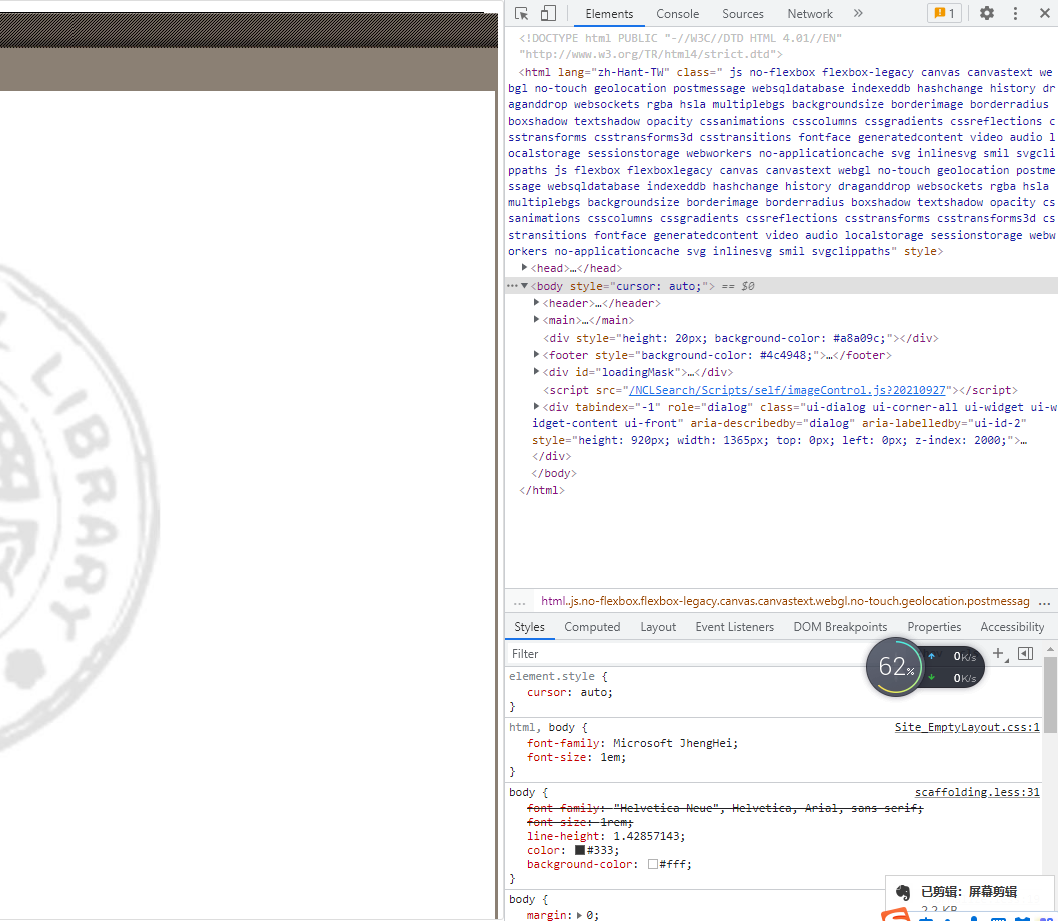Switch to the Console tab
This screenshot has width=1058, height=921.
point(677,14)
